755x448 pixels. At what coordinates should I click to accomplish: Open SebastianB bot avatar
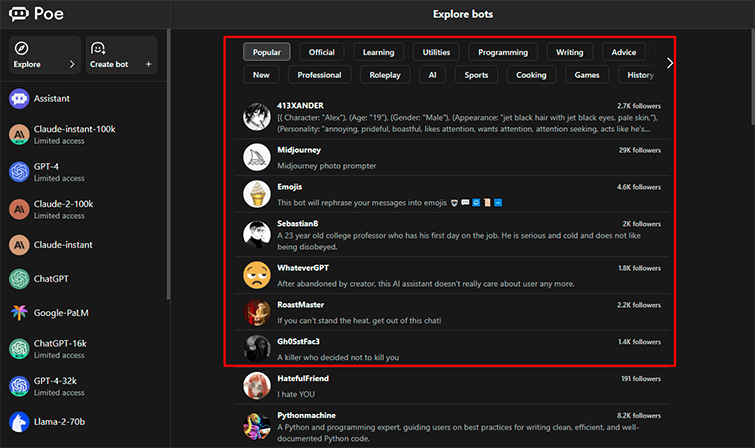tap(257, 235)
